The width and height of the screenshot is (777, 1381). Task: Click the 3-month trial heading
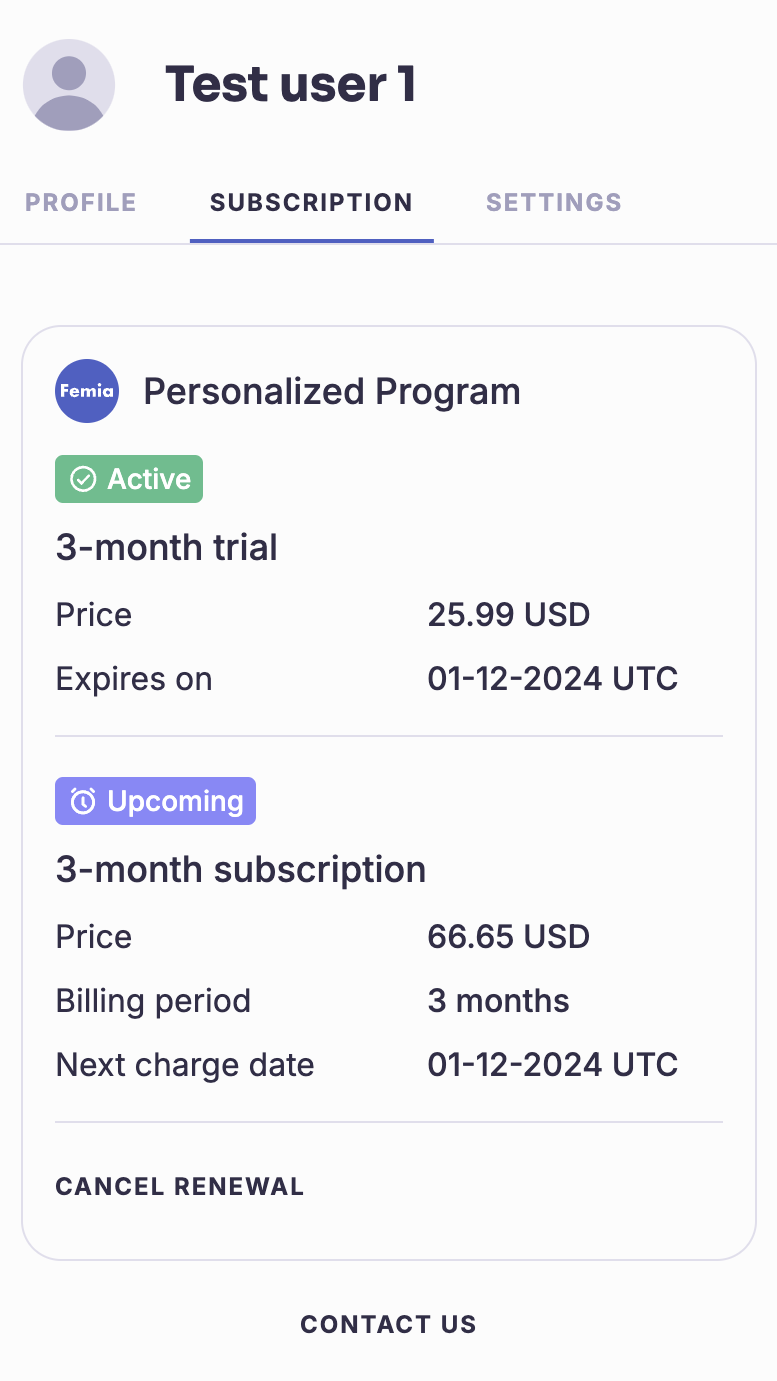(x=167, y=548)
